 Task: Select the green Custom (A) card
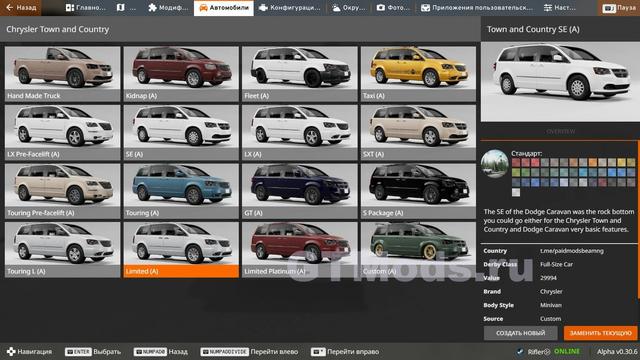(x=418, y=250)
